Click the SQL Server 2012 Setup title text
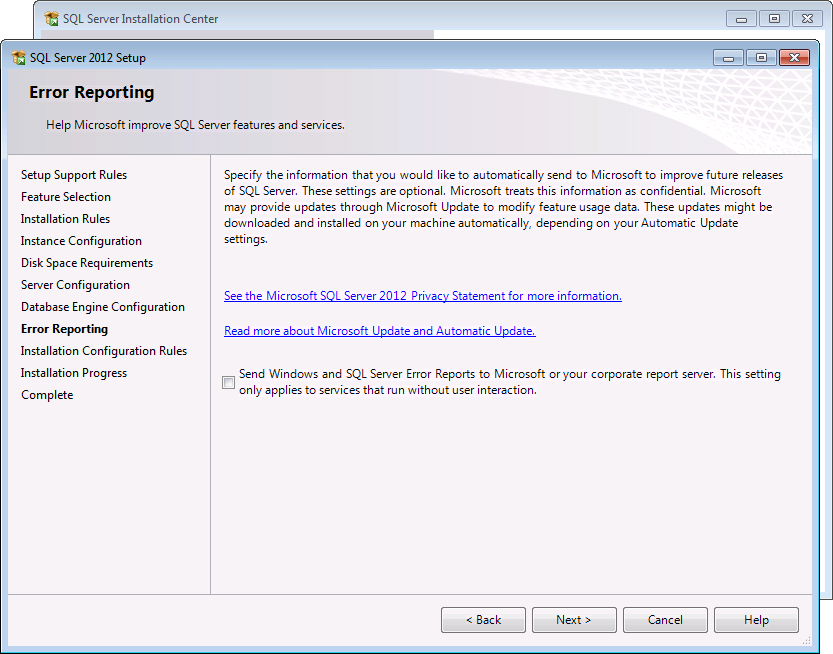This screenshot has height=654, width=833. click(x=88, y=58)
